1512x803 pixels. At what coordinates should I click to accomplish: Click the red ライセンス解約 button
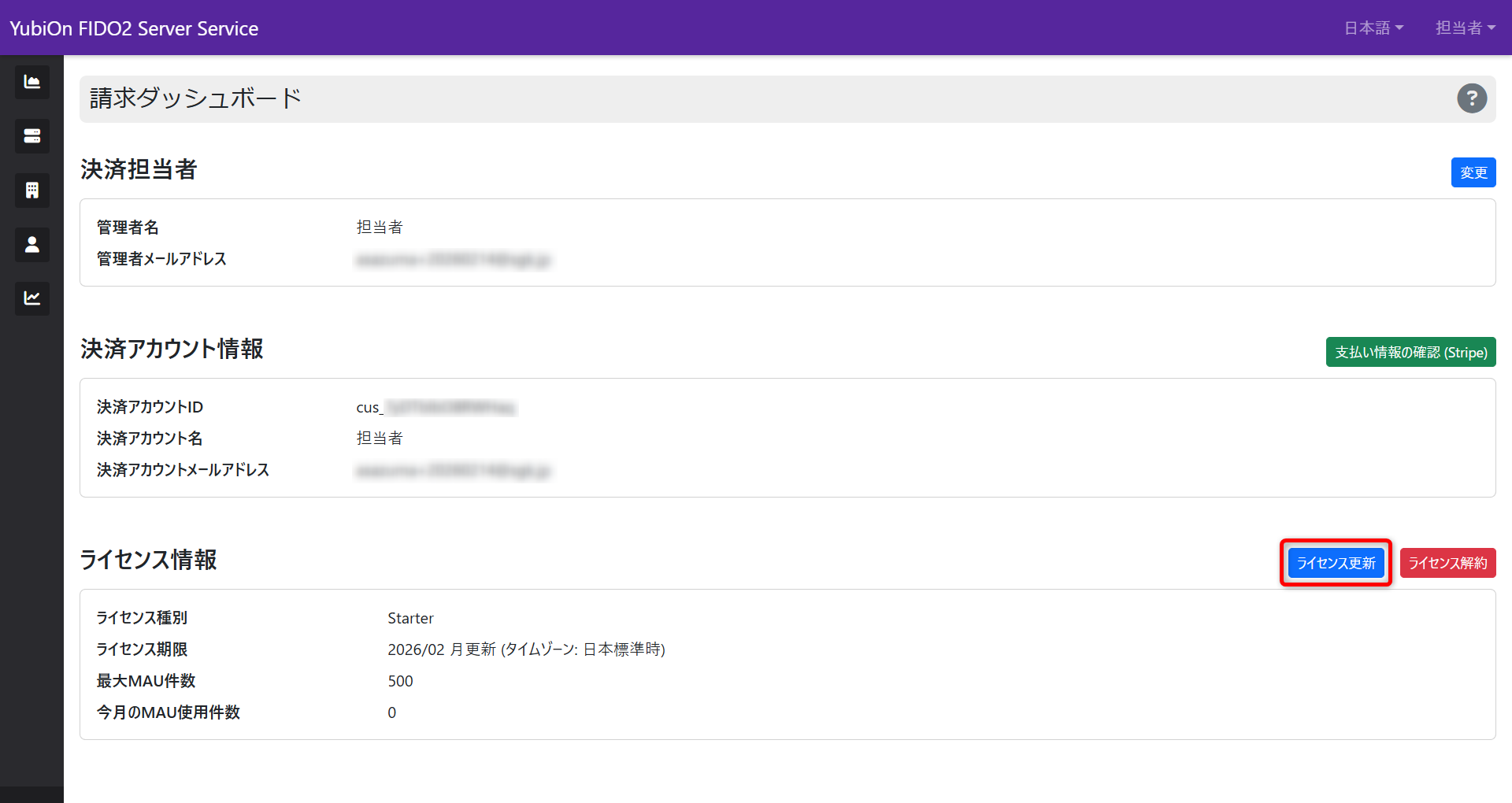coord(1447,562)
